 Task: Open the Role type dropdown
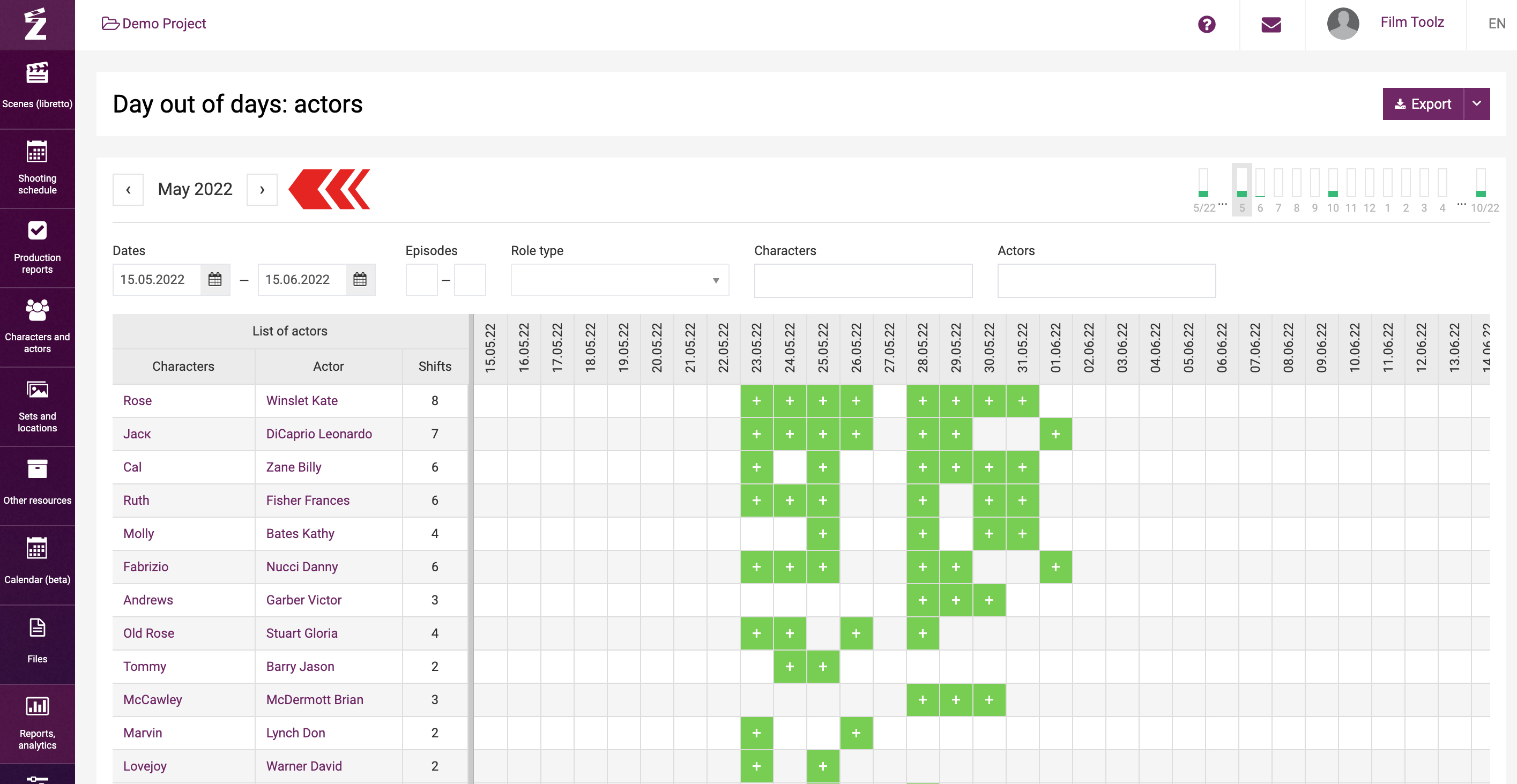tap(620, 280)
